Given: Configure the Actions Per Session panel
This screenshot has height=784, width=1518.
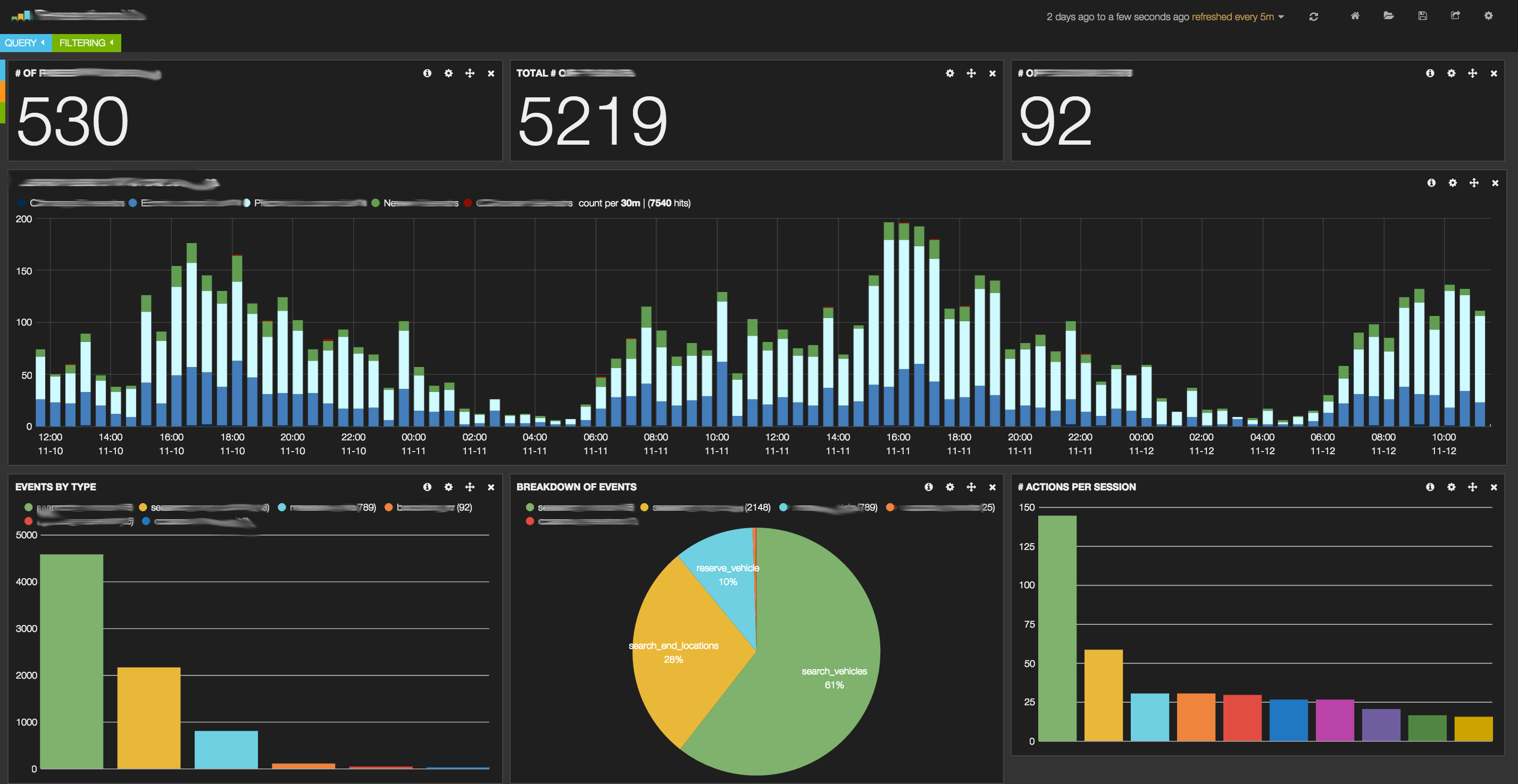Looking at the screenshot, I should point(1452,487).
